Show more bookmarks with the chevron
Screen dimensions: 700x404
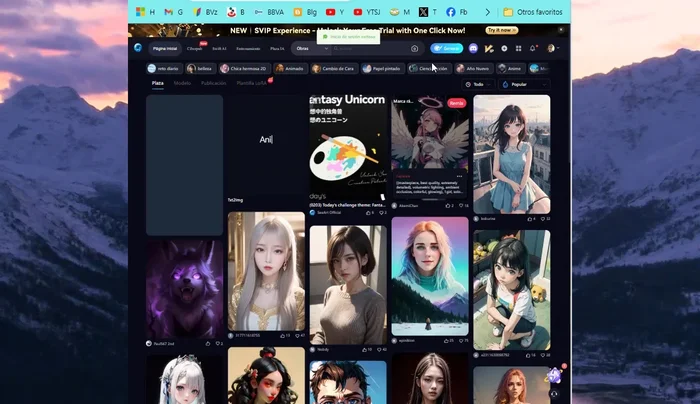tap(488, 12)
